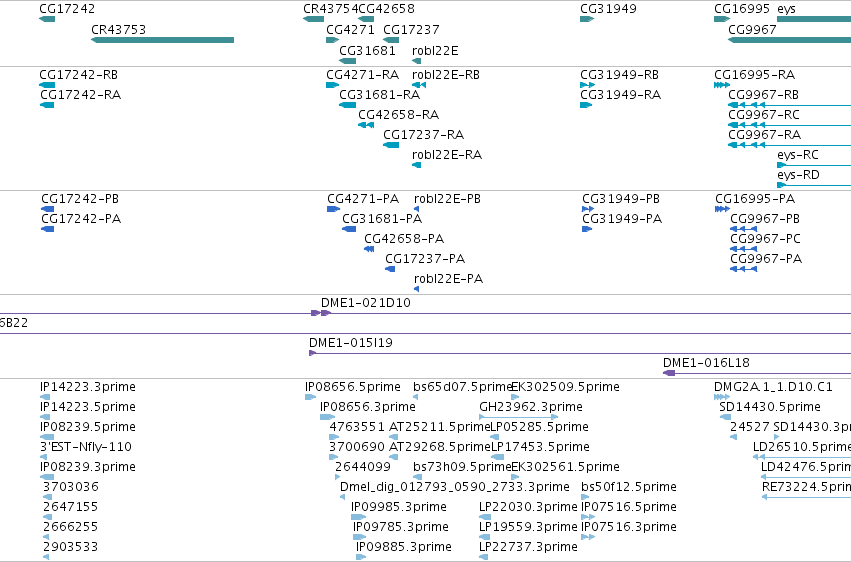This screenshot has width=851, height=562.
Task: Click transcript CG42658-RA
Action: click(x=398, y=115)
